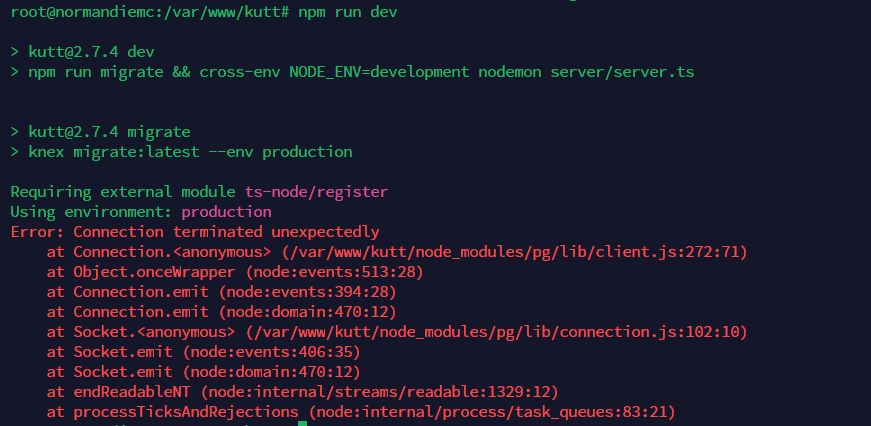The image size is (871, 426).
Task: Click the 'Requiring external module' text
Action: tap(123, 192)
